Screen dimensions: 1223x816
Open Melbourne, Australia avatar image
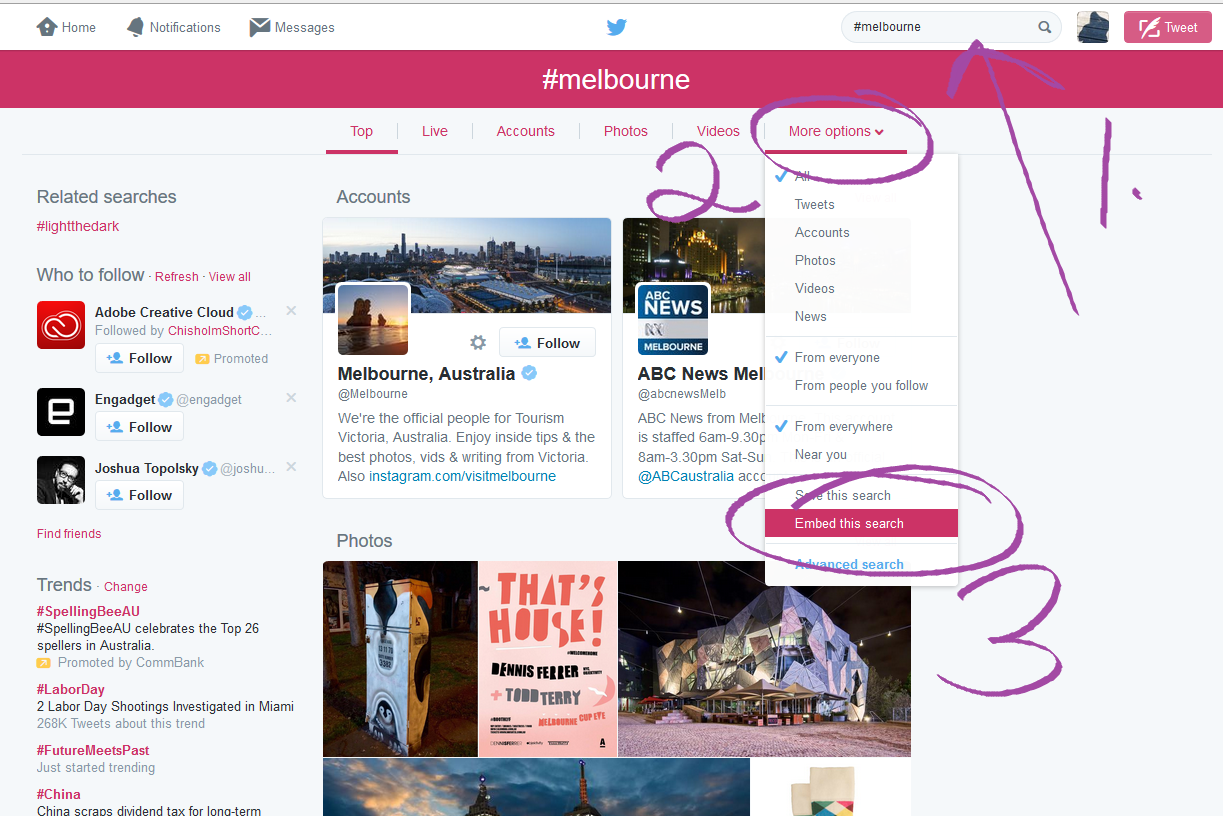click(x=373, y=319)
